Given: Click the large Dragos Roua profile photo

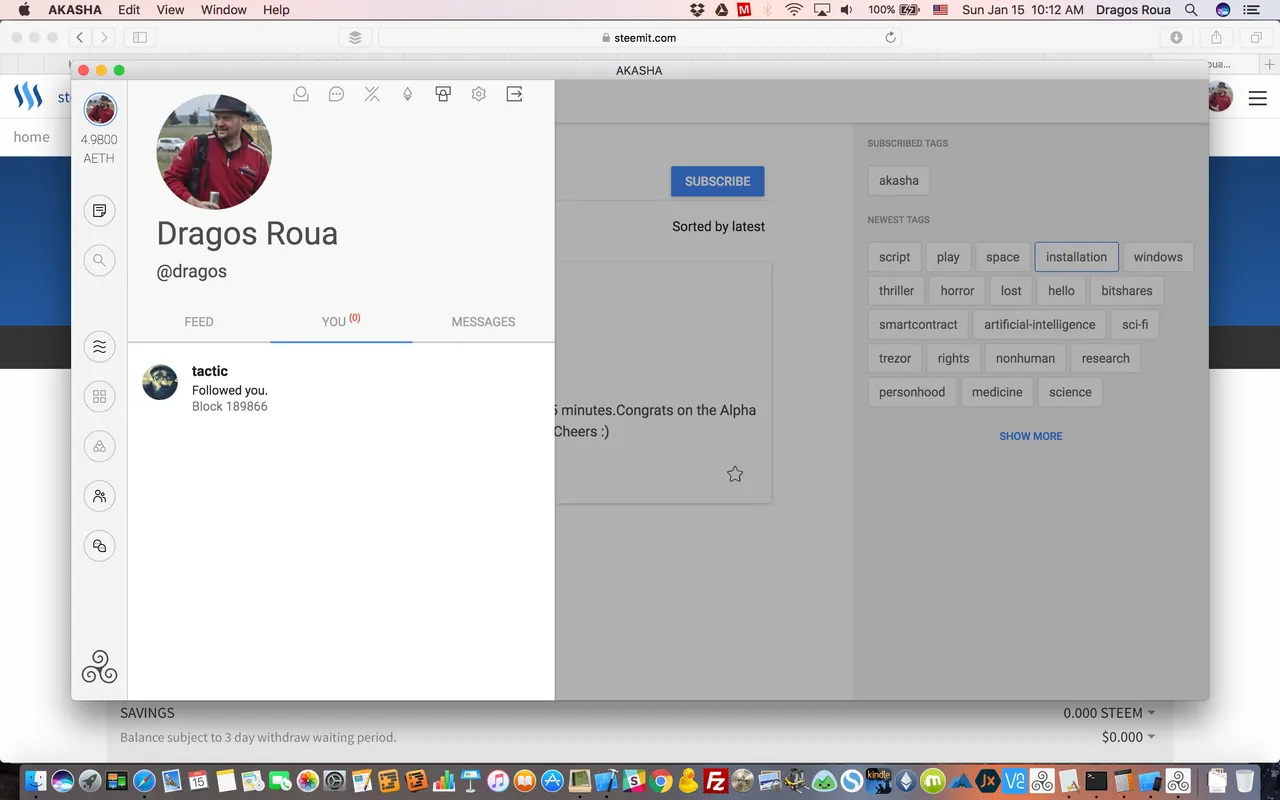Looking at the screenshot, I should (214, 152).
